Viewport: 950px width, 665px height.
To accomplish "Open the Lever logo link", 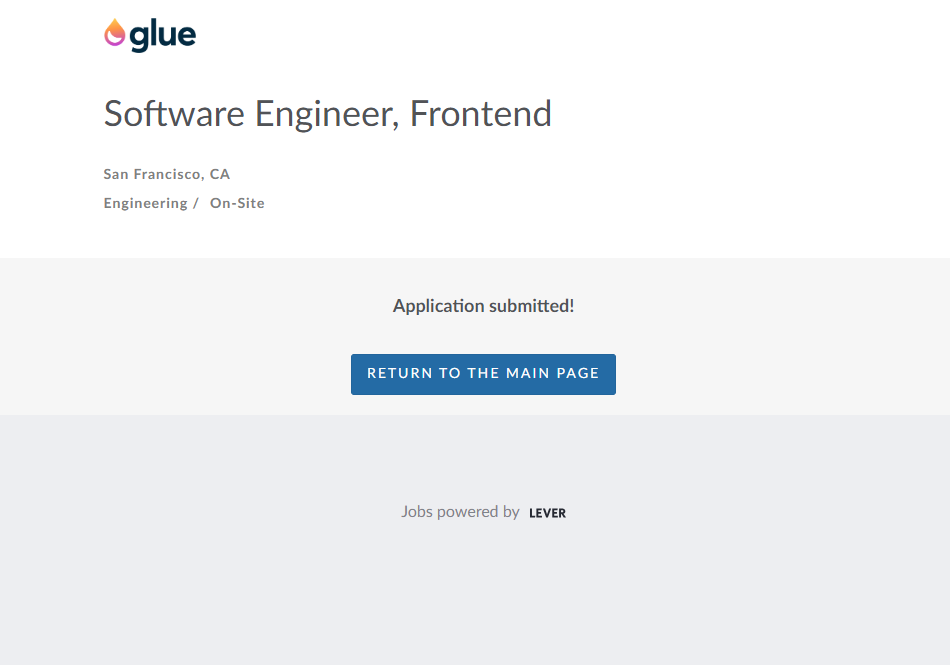I will pos(547,513).
